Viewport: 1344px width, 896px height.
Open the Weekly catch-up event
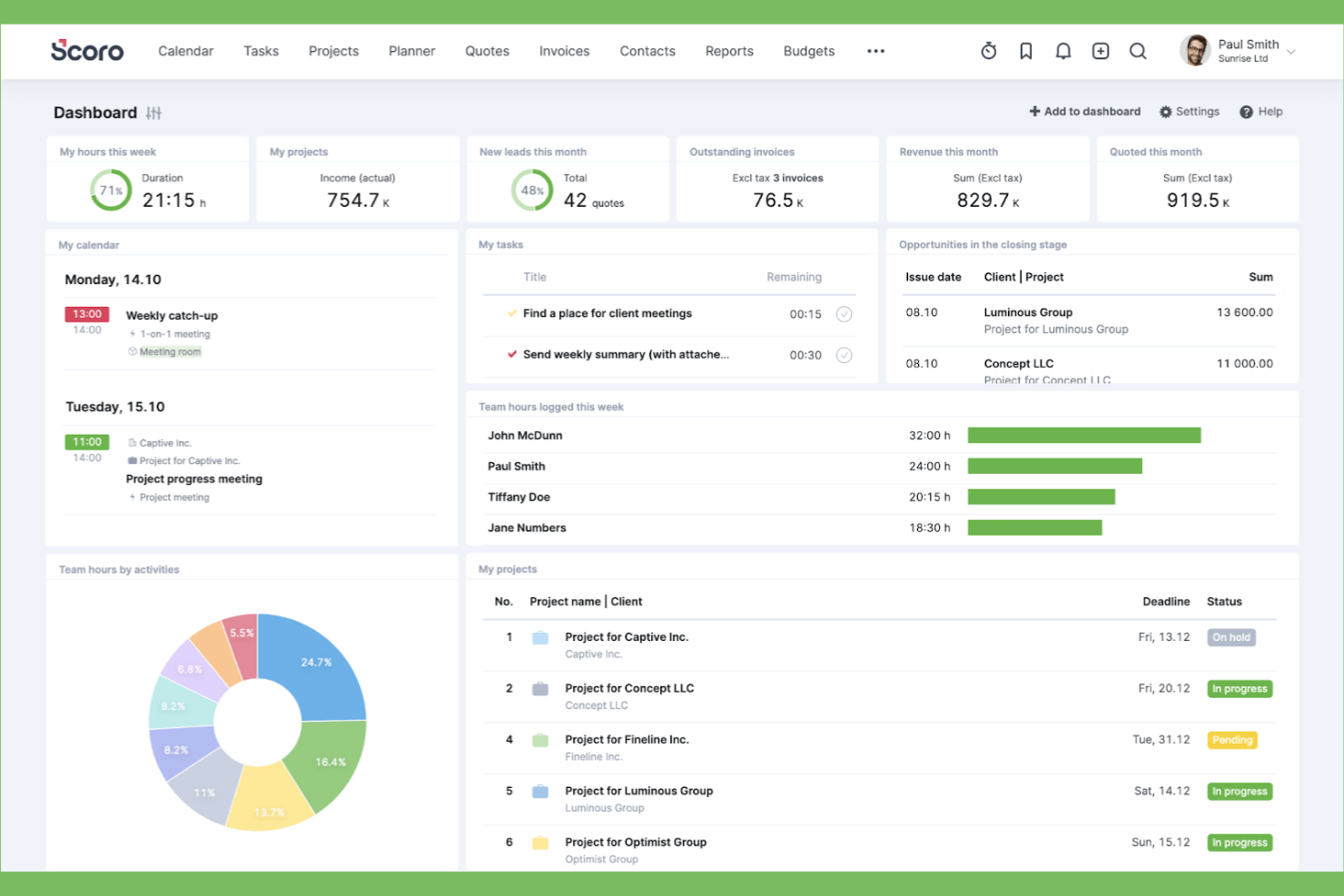(172, 316)
